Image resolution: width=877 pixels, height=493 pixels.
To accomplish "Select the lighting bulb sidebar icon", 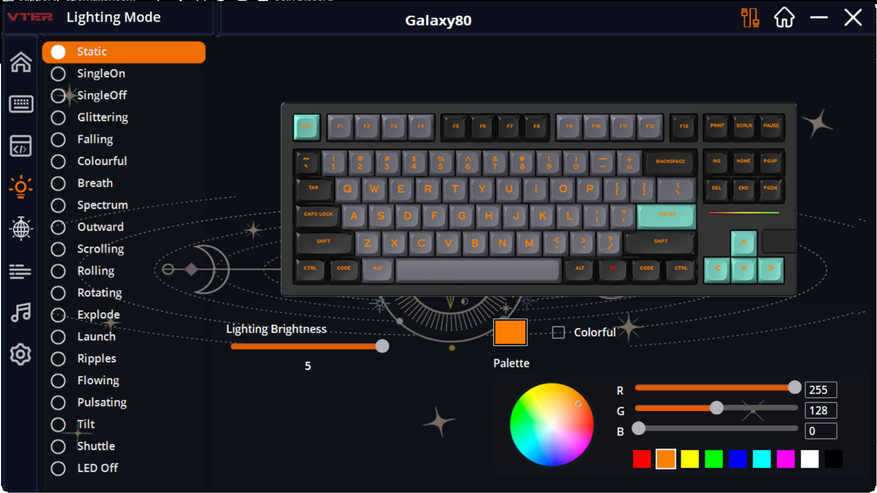I will coord(21,187).
